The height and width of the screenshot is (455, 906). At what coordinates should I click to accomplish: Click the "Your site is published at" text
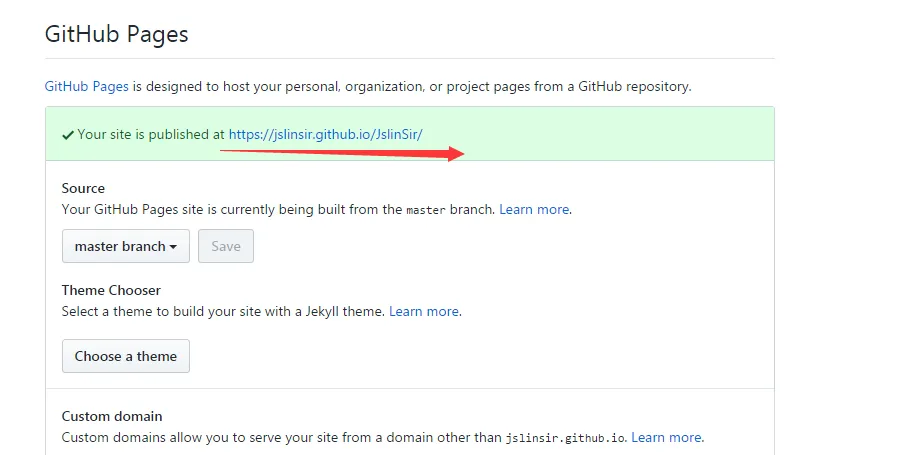coord(151,134)
